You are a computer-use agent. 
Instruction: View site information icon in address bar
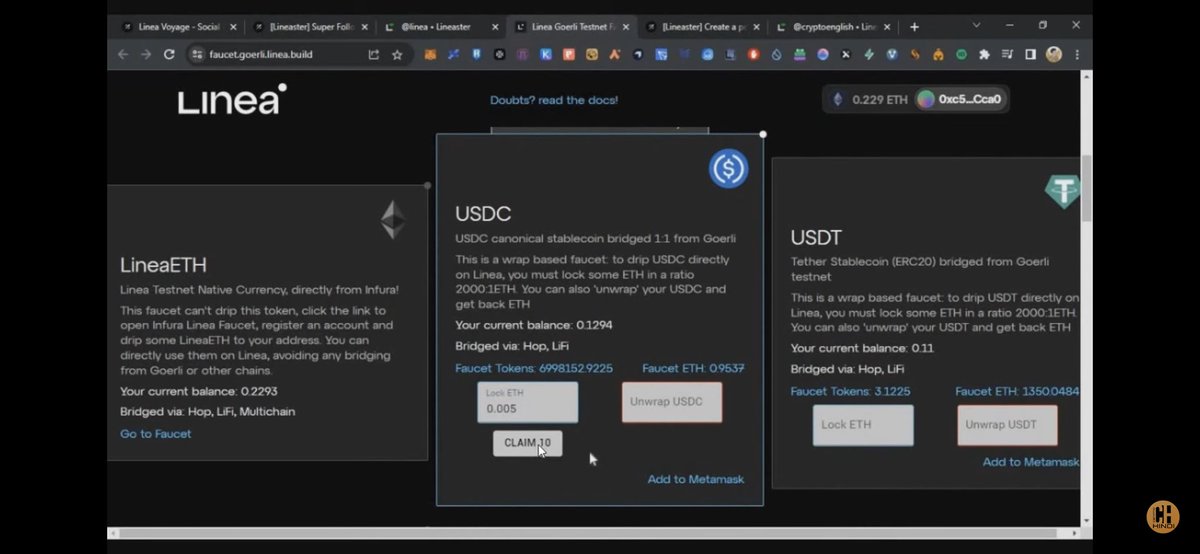point(197,55)
